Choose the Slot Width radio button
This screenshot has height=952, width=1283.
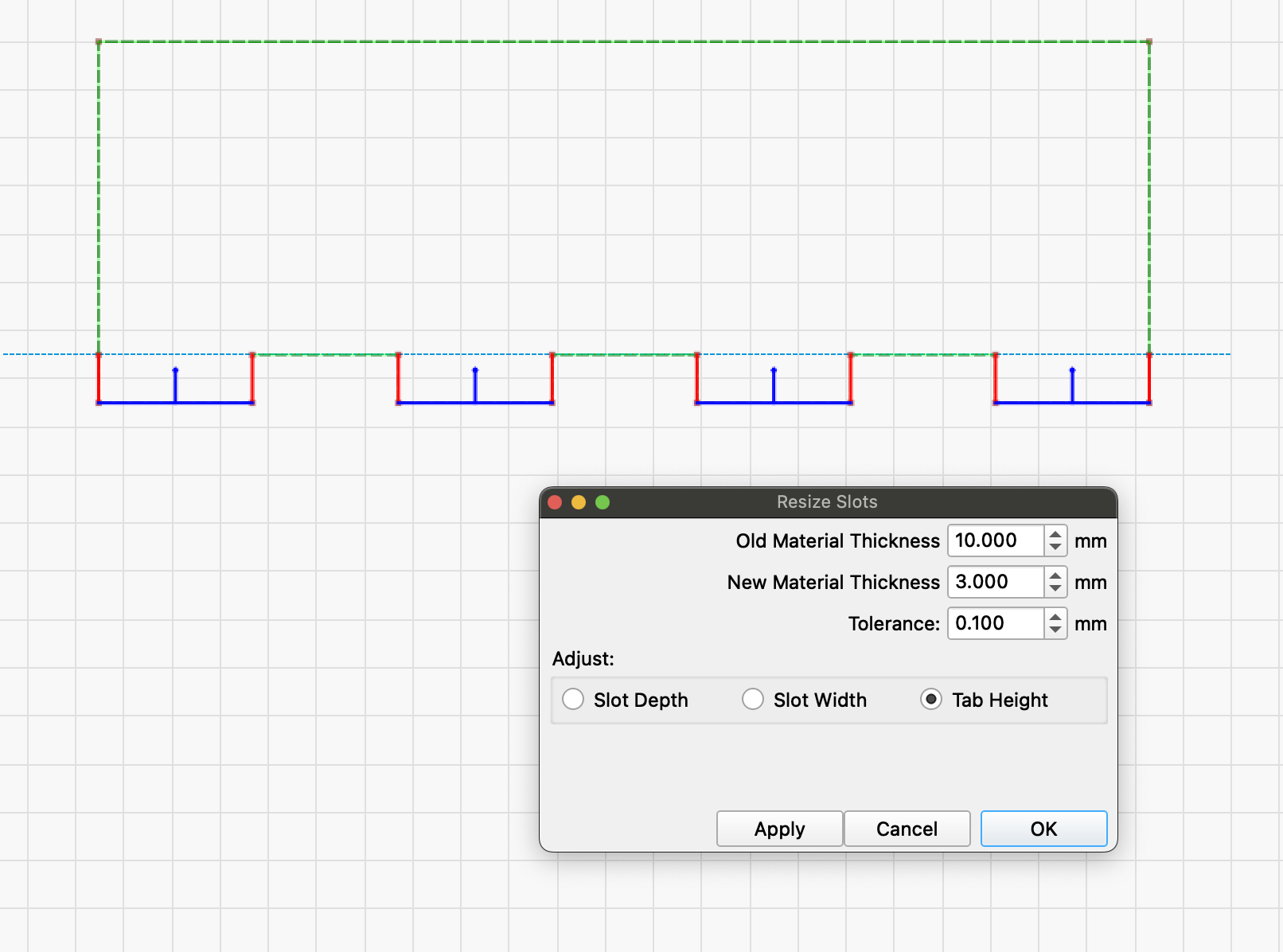753,700
